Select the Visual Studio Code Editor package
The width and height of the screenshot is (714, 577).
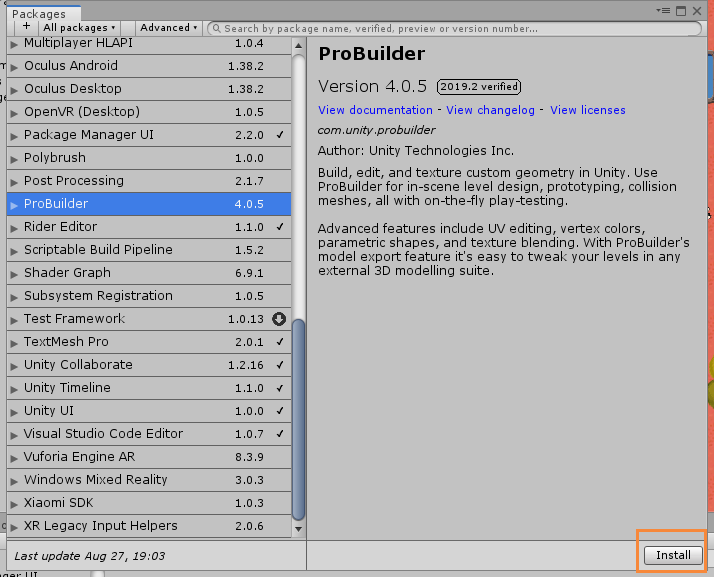point(149,434)
